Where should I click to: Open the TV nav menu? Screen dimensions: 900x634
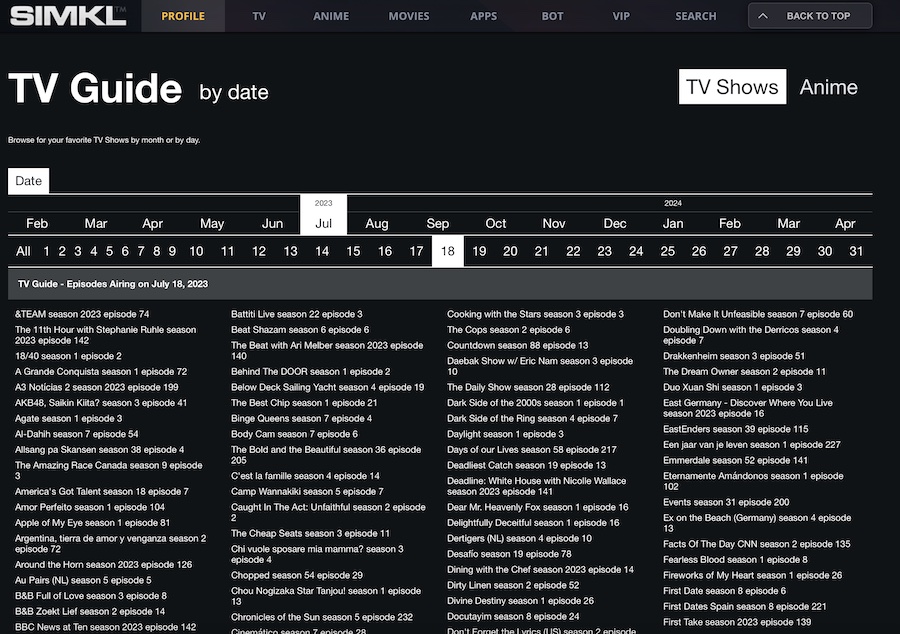tap(259, 16)
